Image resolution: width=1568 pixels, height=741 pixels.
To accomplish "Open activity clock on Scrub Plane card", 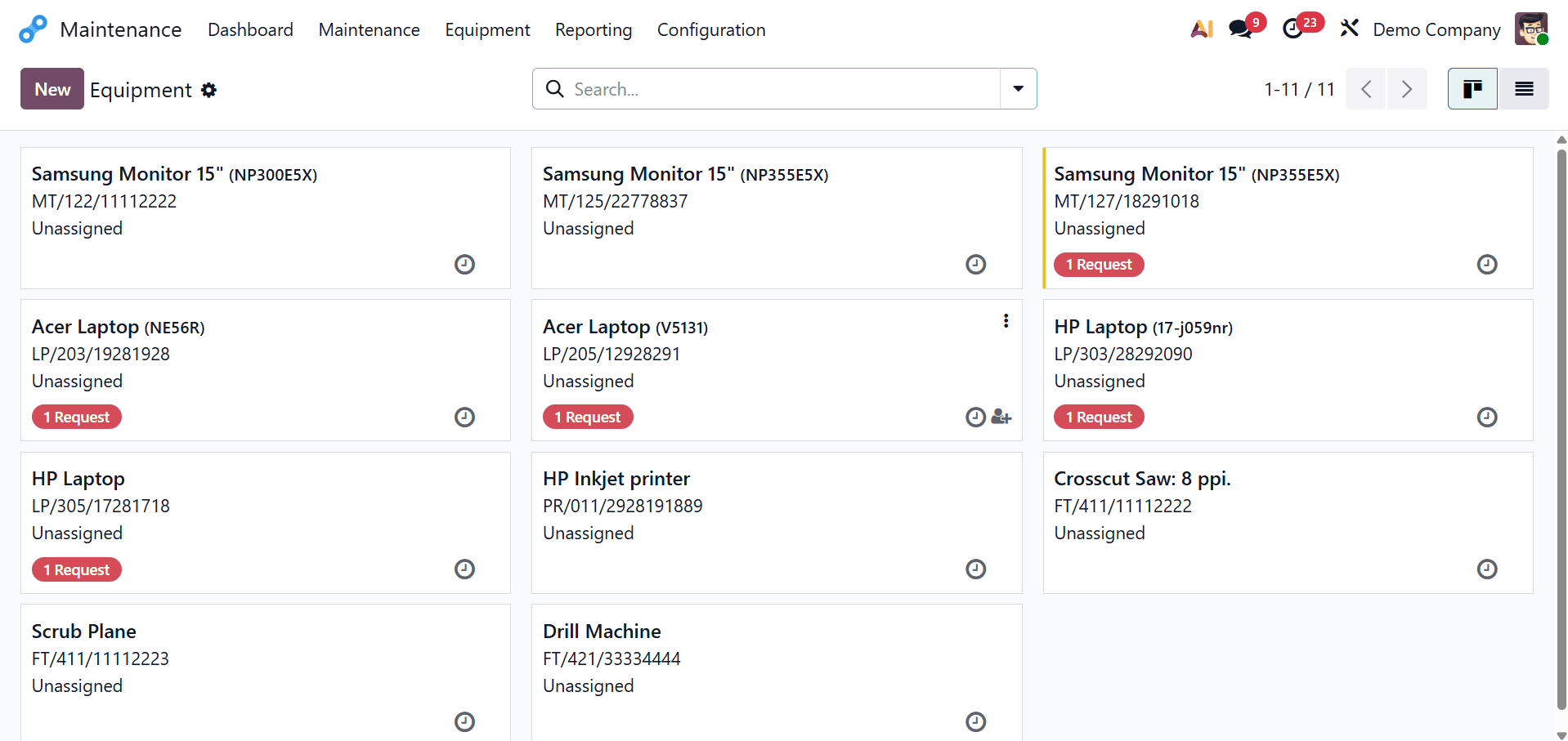I will 464,721.
